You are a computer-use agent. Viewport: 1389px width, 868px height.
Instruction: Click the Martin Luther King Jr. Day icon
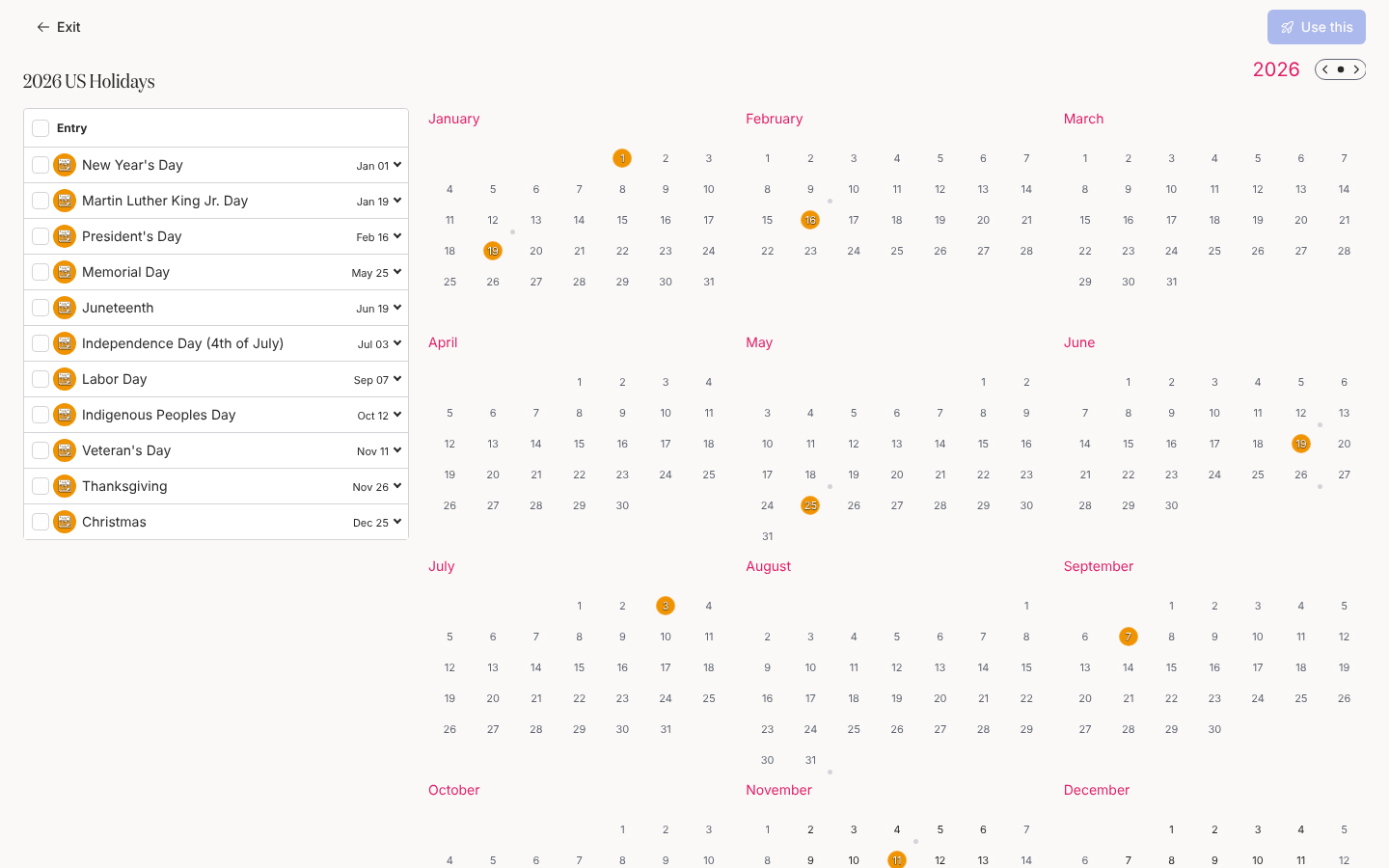click(x=65, y=201)
